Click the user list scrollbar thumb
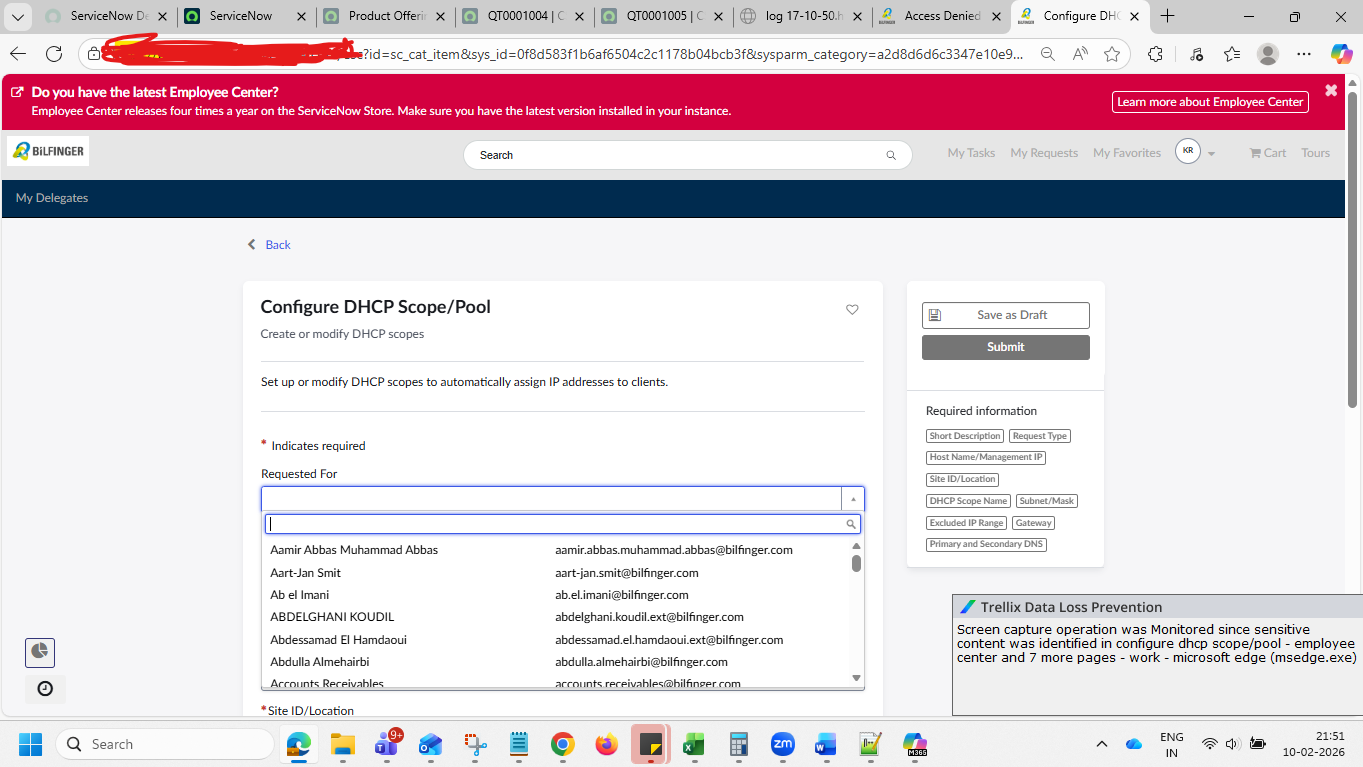This screenshot has height=767, width=1363. 856,563
